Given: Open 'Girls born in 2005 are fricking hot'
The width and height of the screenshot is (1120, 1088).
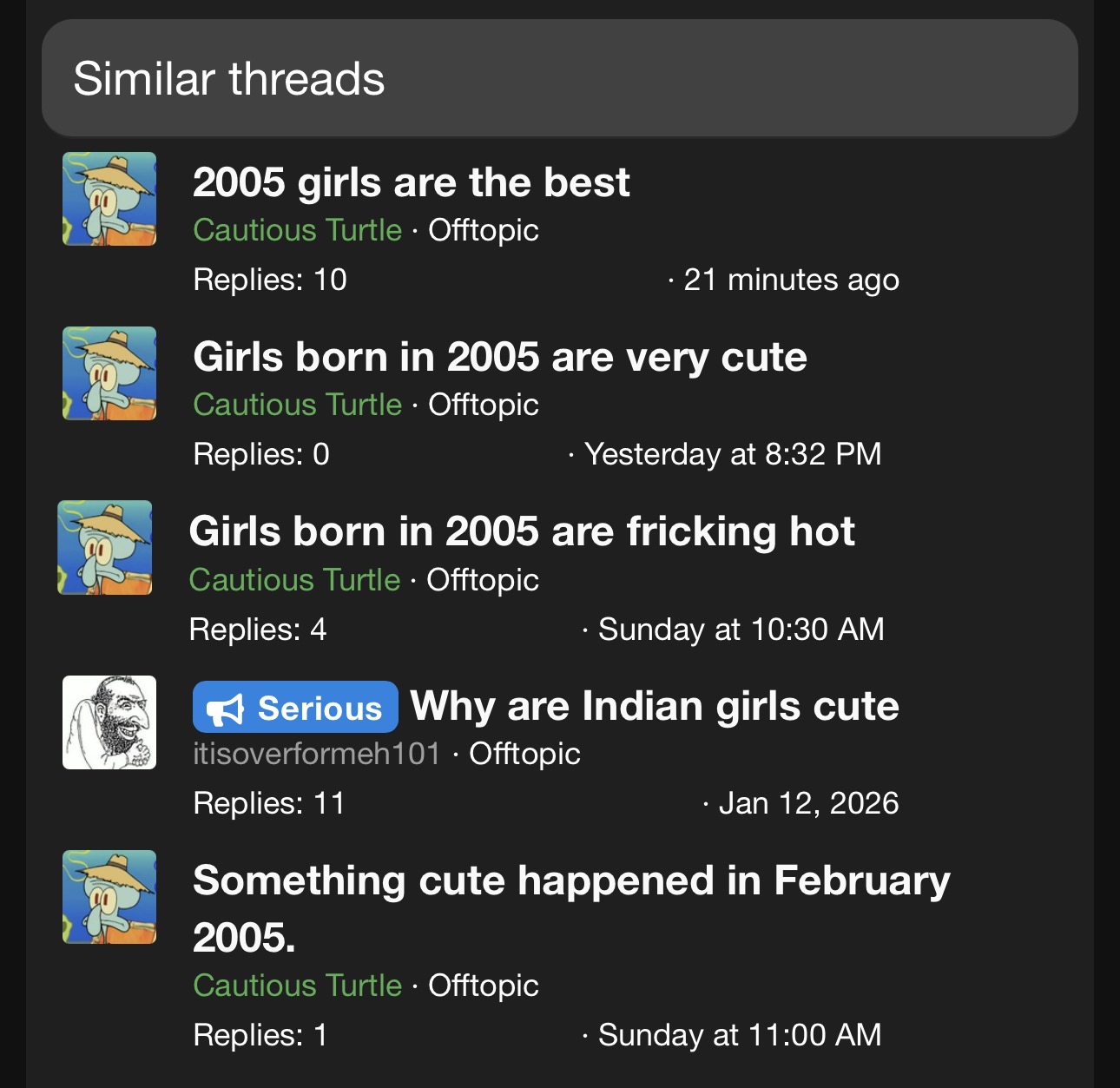Looking at the screenshot, I should [521, 531].
